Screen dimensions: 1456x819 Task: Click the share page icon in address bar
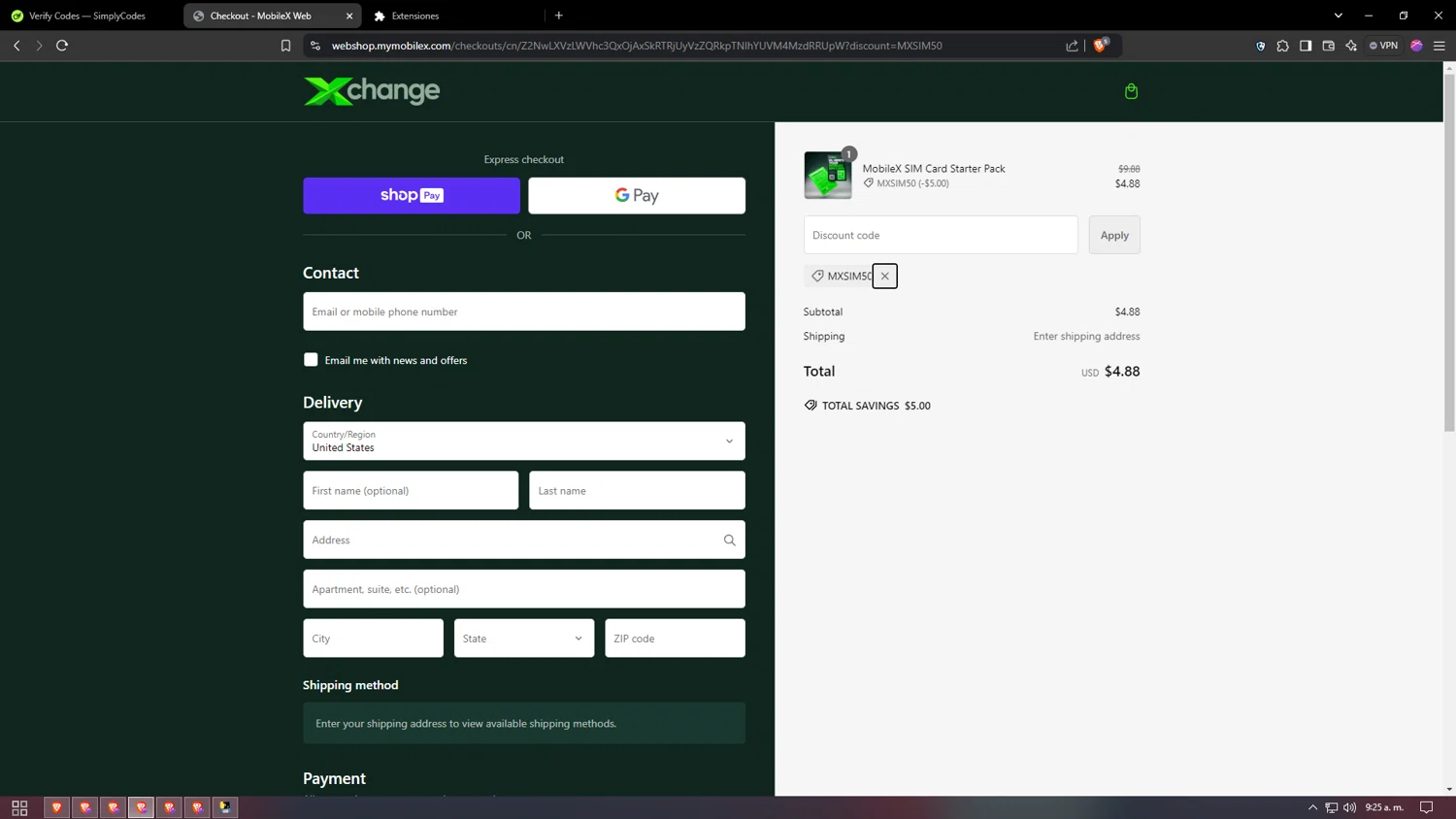(x=1072, y=46)
